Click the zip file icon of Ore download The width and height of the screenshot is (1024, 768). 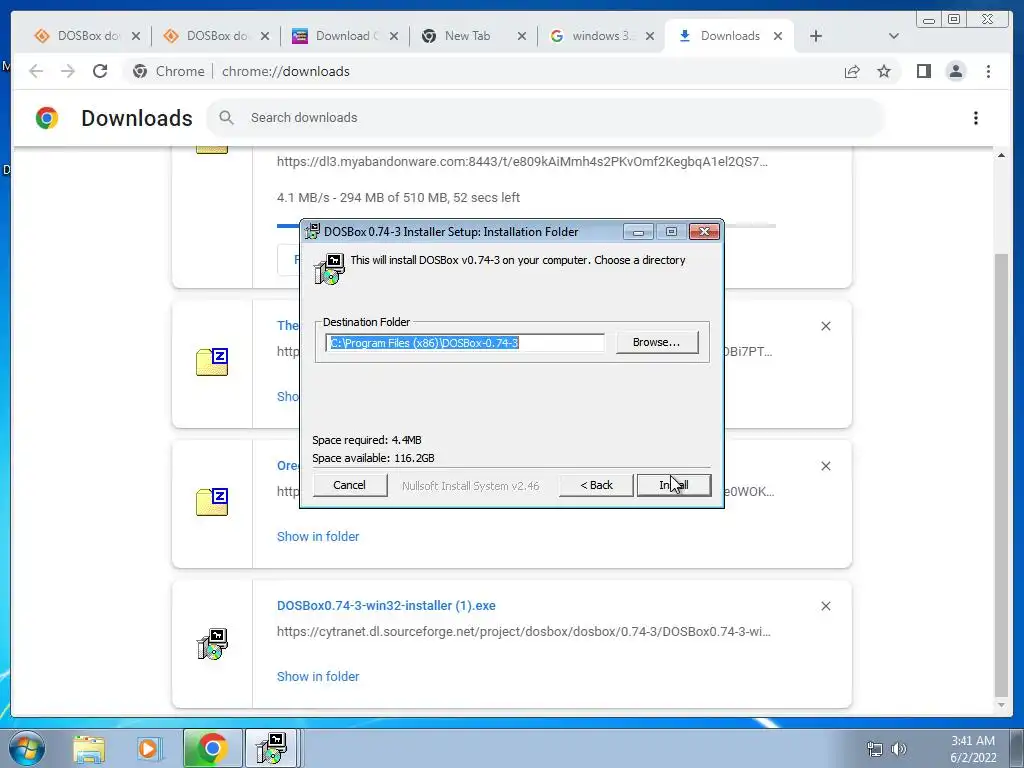pos(212,502)
